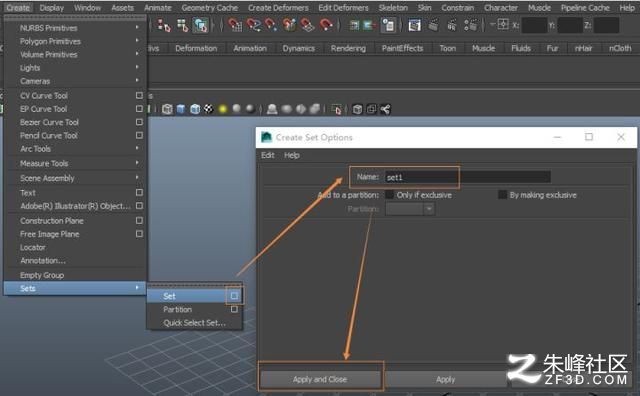The height and width of the screenshot is (396, 640).
Task: Click the set Name input field
Action: click(468, 177)
